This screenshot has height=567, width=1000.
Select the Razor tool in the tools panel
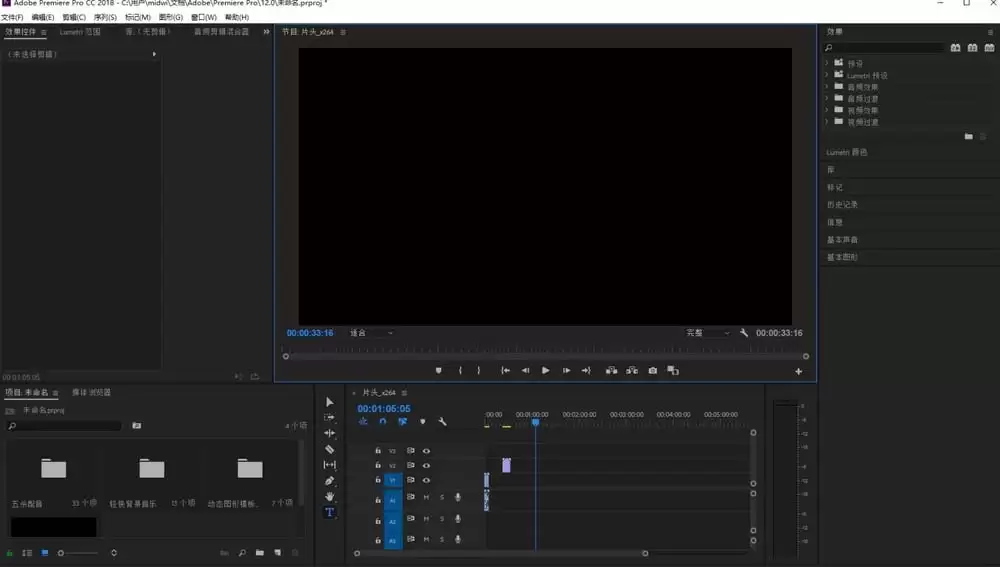point(330,449)
